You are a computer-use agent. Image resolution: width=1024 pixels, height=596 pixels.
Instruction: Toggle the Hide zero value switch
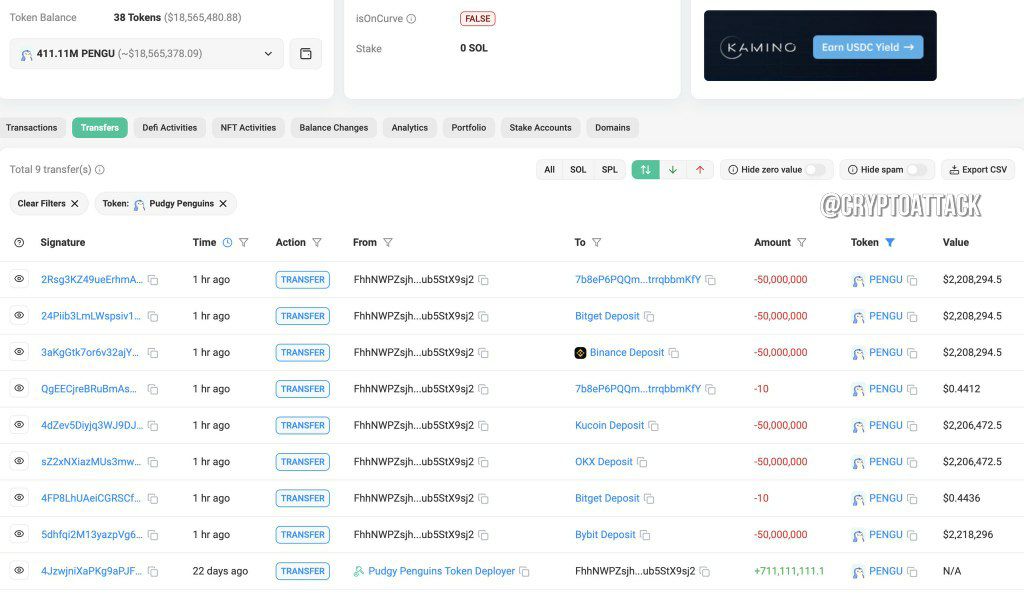pyautogui.click(x=815, y=170)
